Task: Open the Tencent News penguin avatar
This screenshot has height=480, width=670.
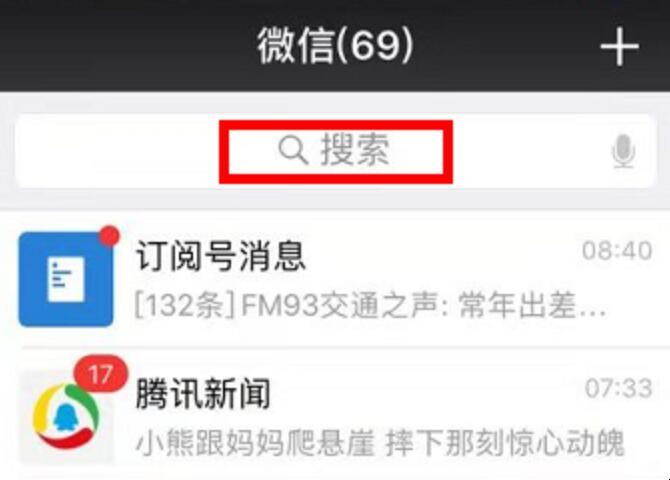Action: pyautogui.click(x=66, y=417)
